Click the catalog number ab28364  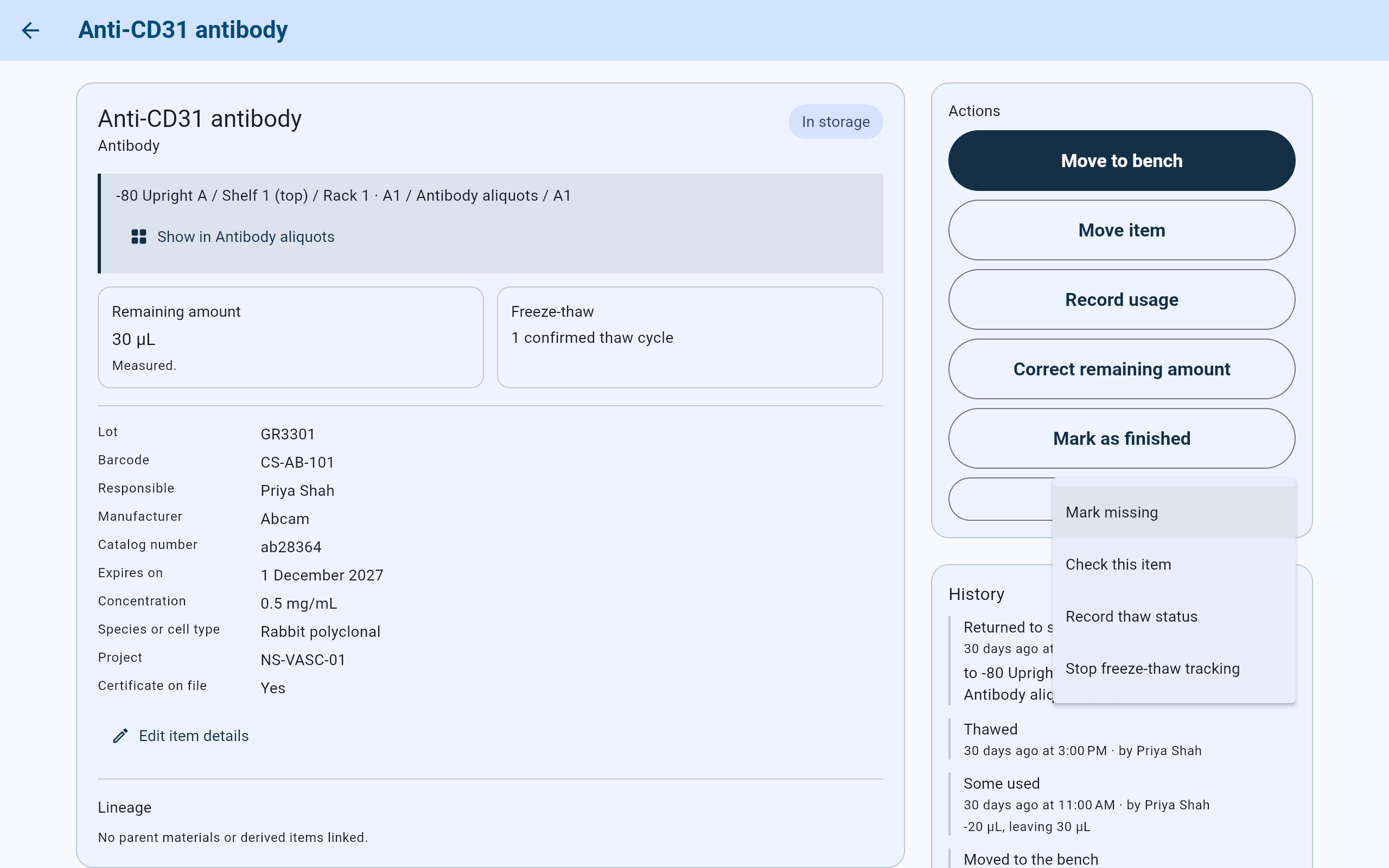[x=291, y=547]
